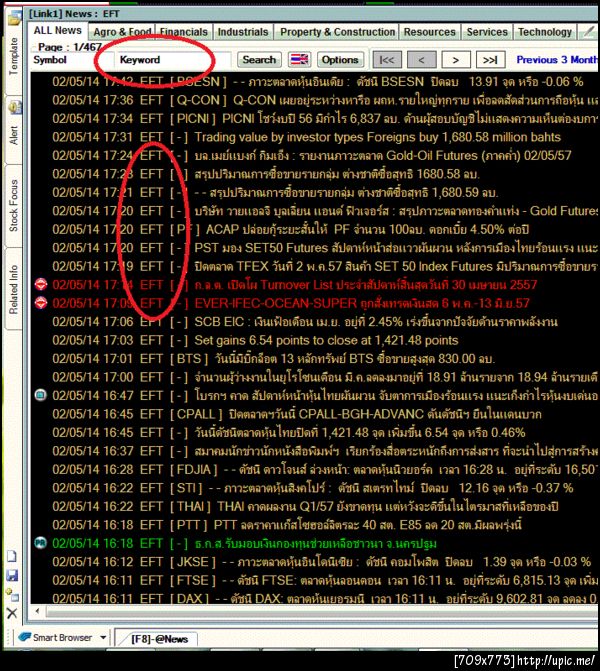Open the Template side tab
Screen dimensions: 600x671
[14, 56]
